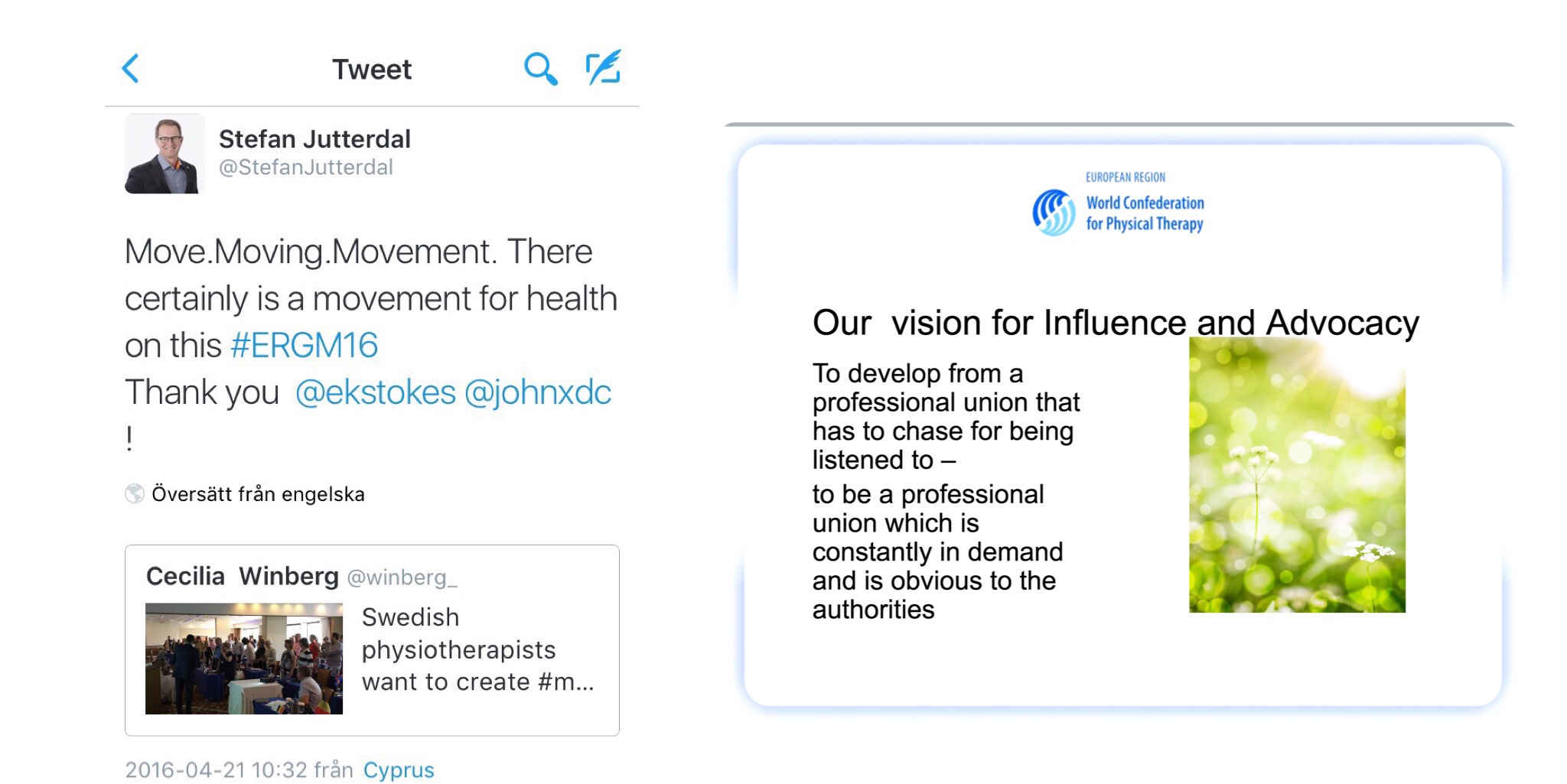Click the Stefan Jutterdal name

pyautogui.click(x=314, y=139)
